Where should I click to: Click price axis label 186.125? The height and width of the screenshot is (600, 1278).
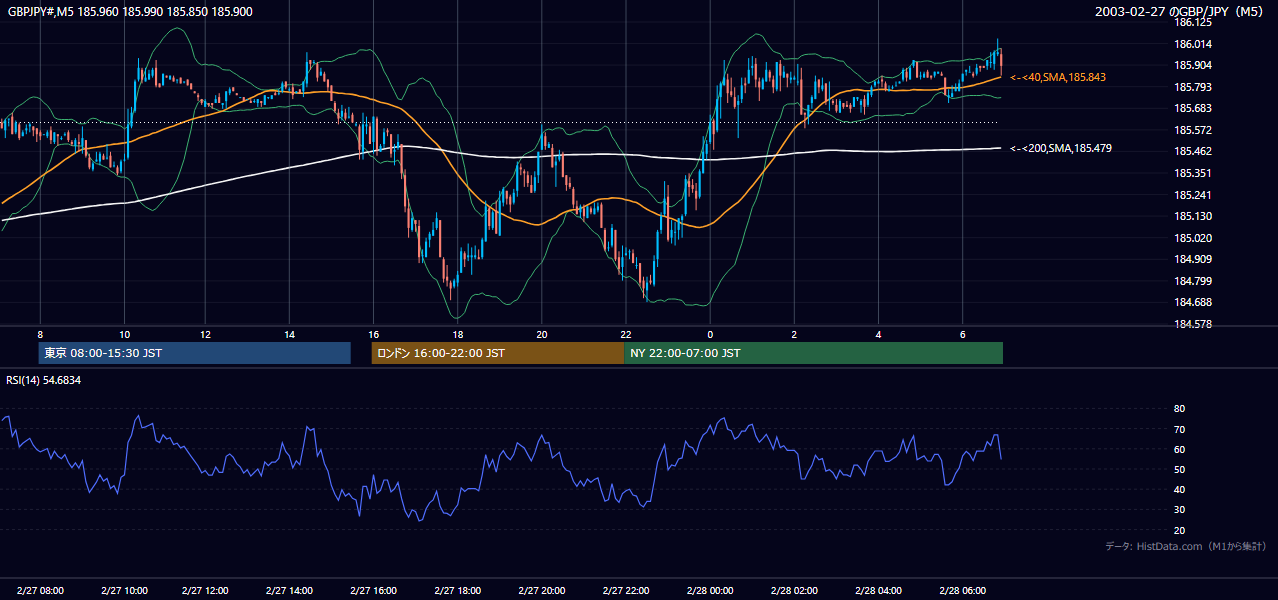pos(1194,22)
